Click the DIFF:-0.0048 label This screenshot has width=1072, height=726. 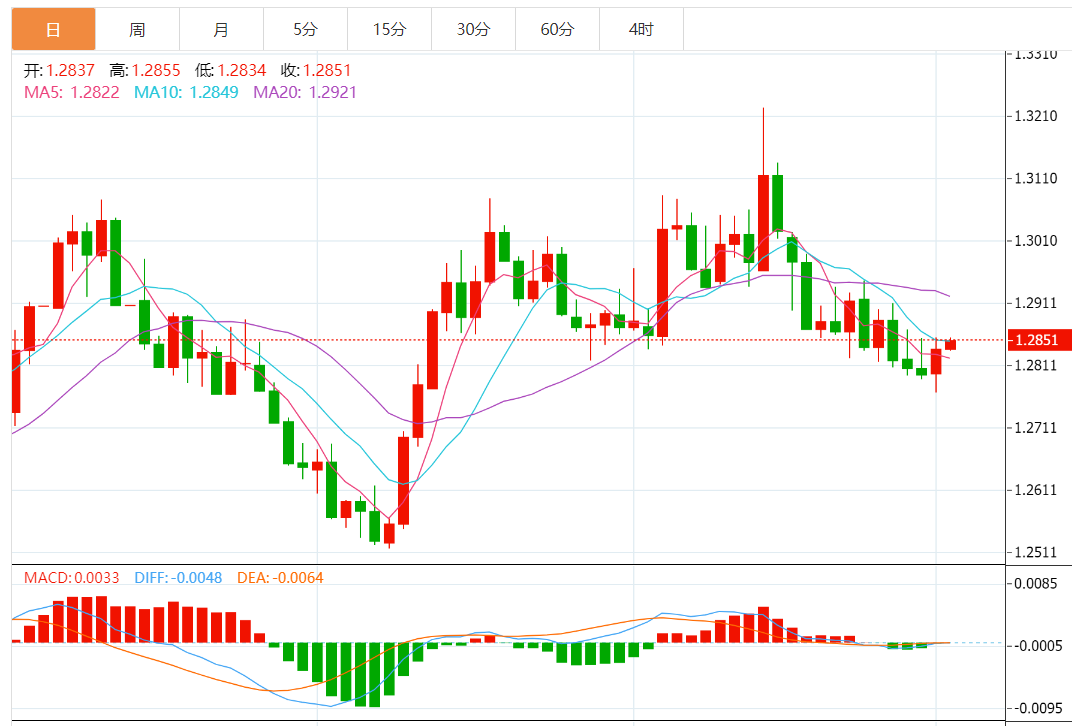[x=178, y=578]
